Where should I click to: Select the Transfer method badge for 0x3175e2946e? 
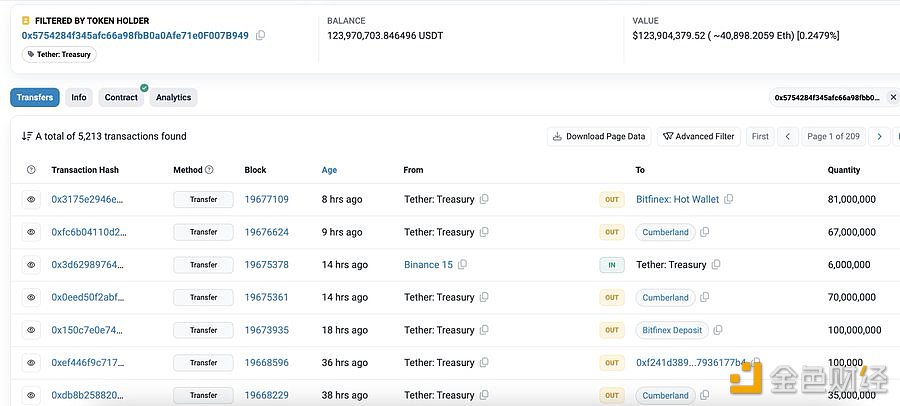tap(203, 199)
